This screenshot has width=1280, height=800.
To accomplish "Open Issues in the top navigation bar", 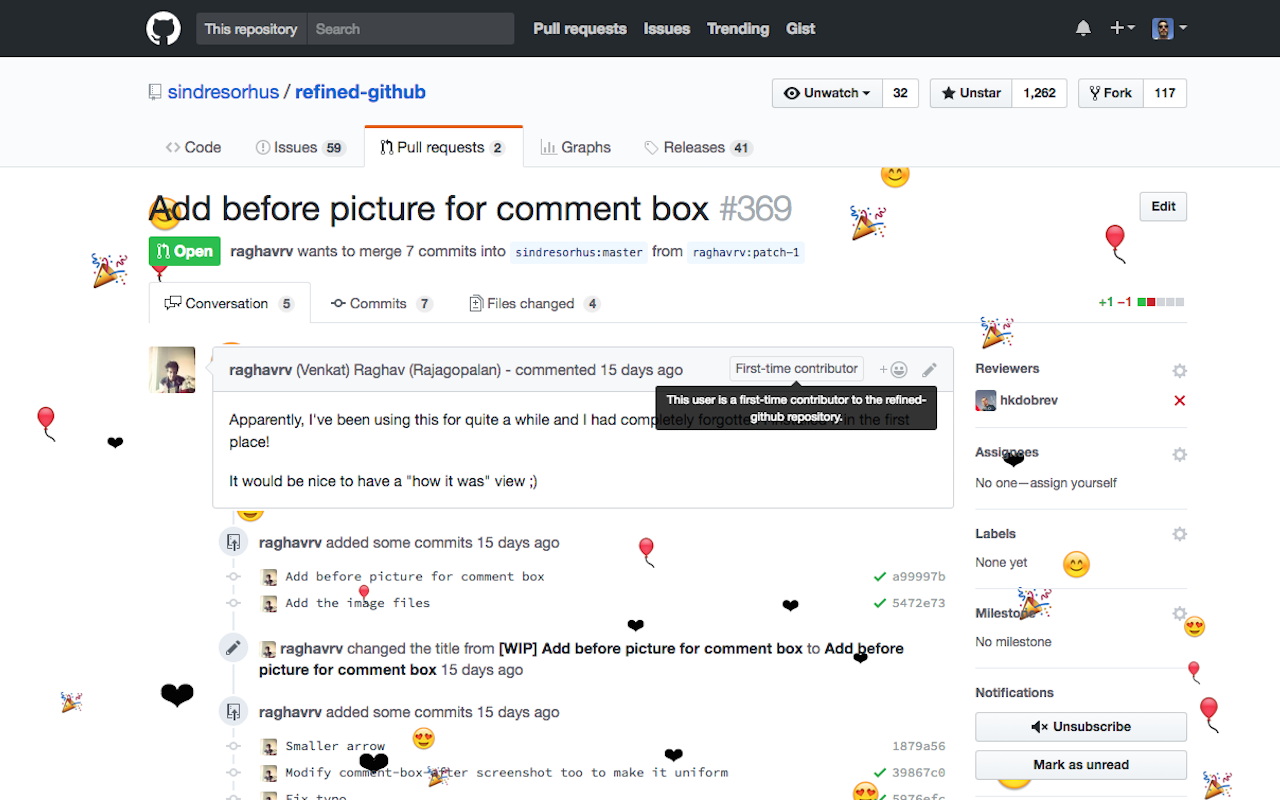I will tap(667, 28).
